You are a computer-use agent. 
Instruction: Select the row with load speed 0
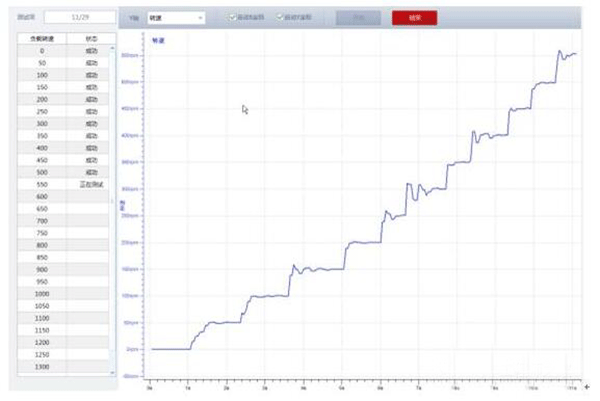click(x=42, y=50)
